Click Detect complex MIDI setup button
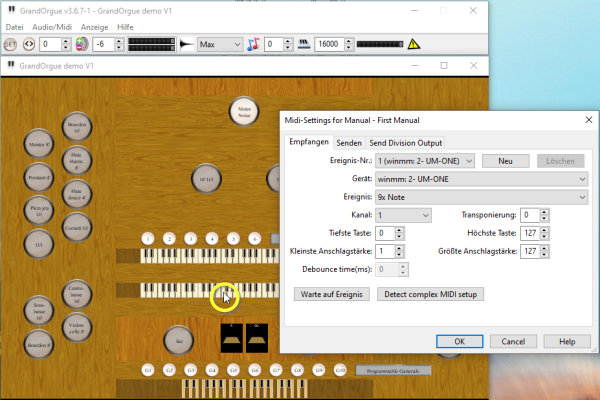The height and width of the screenshot is (400, 600). pyautogui.click(x=430, y=294)
